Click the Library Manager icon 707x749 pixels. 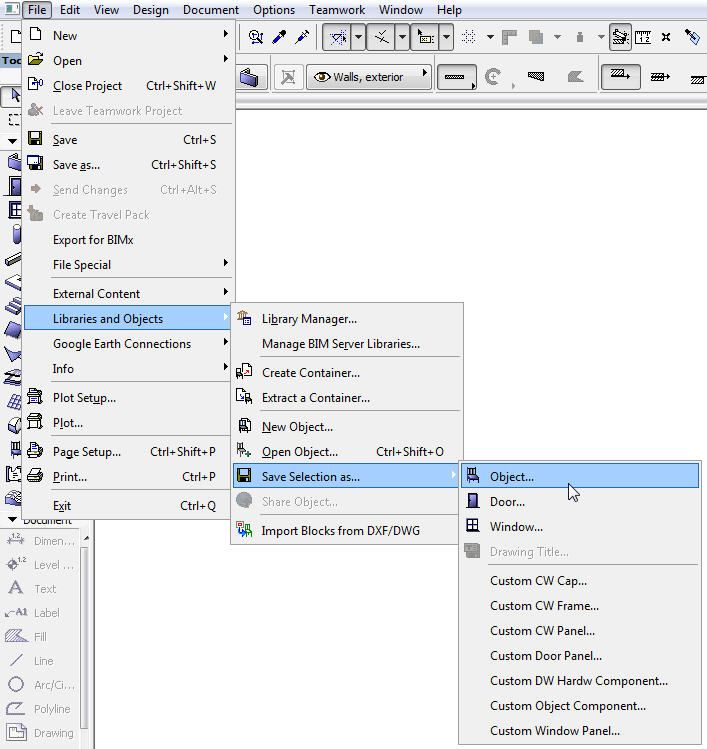244,318
